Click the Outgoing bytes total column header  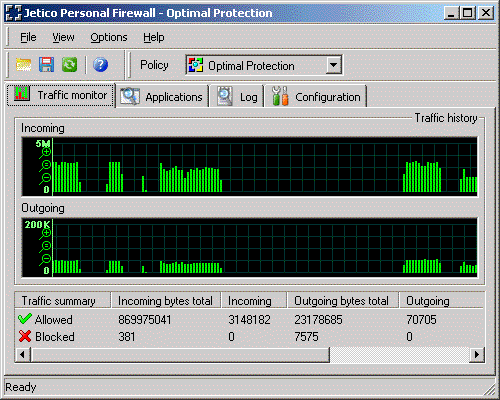coord(343,301)
